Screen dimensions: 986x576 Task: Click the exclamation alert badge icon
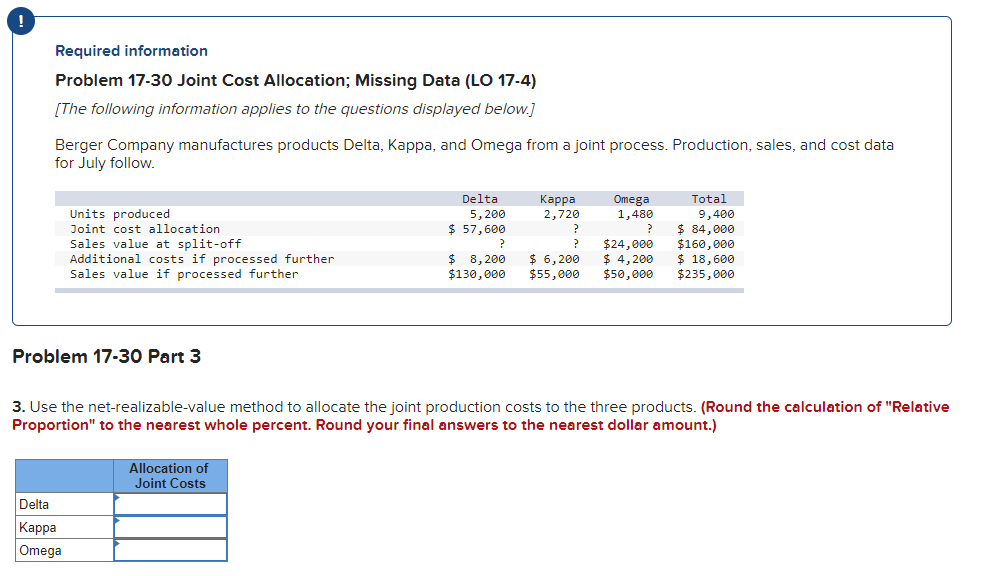point(20,20)
